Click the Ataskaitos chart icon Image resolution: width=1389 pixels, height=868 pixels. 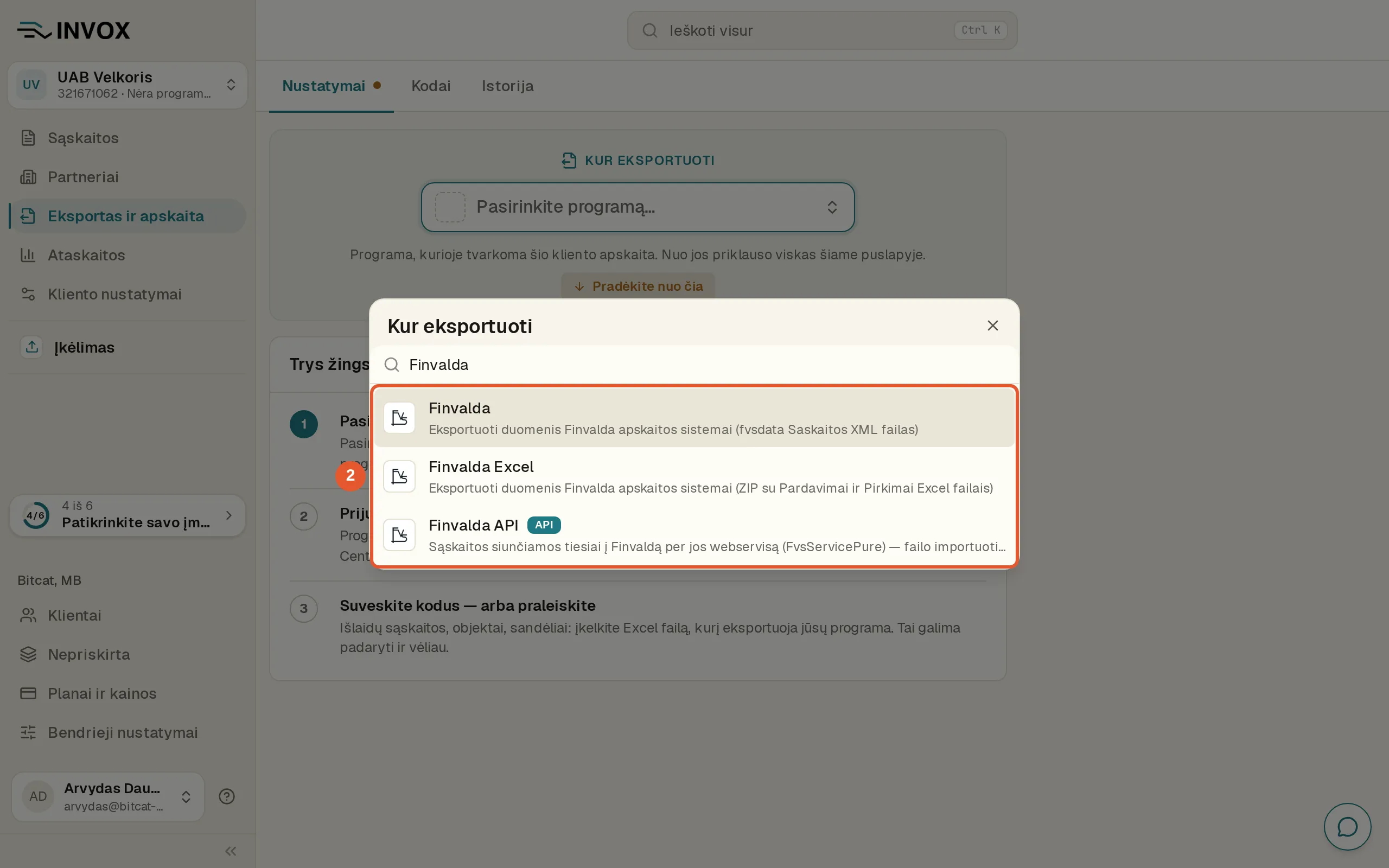click(28, 255)
